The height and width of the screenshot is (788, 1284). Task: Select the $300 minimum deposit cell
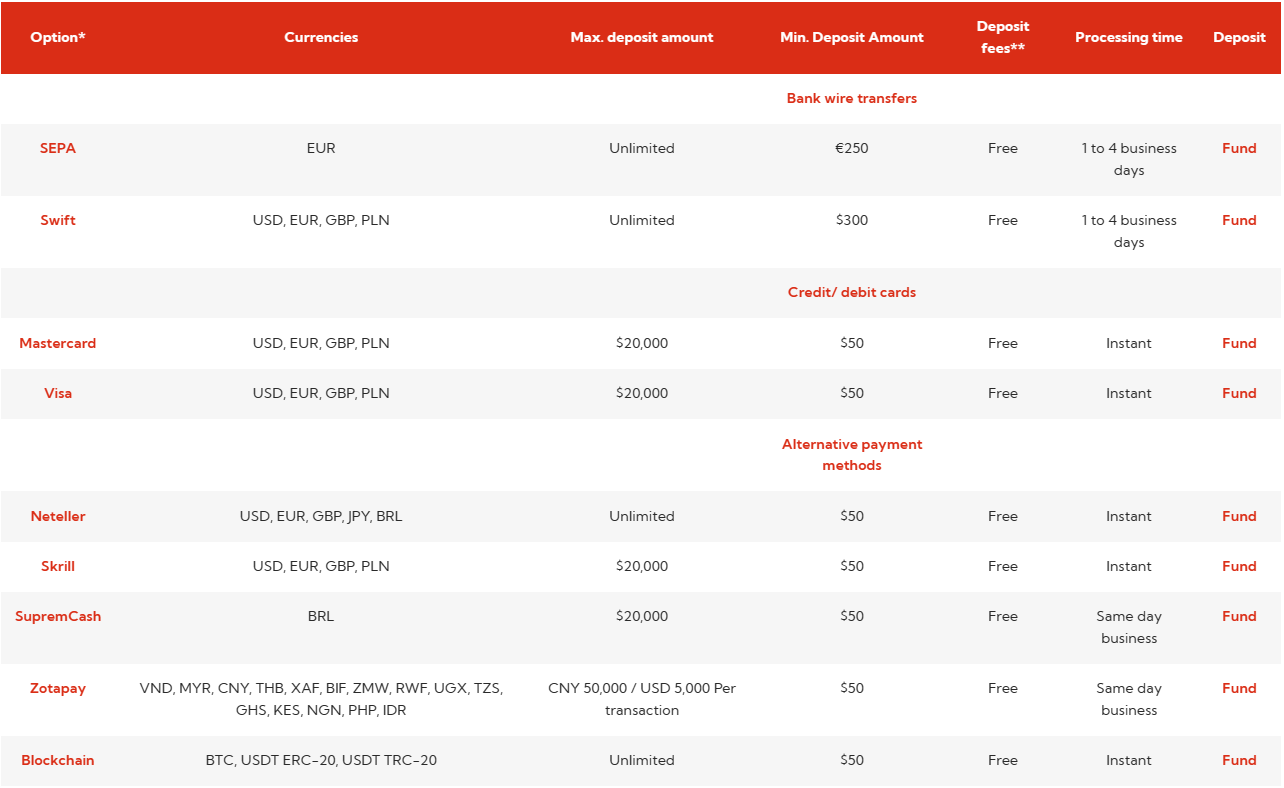click(852, 220)
